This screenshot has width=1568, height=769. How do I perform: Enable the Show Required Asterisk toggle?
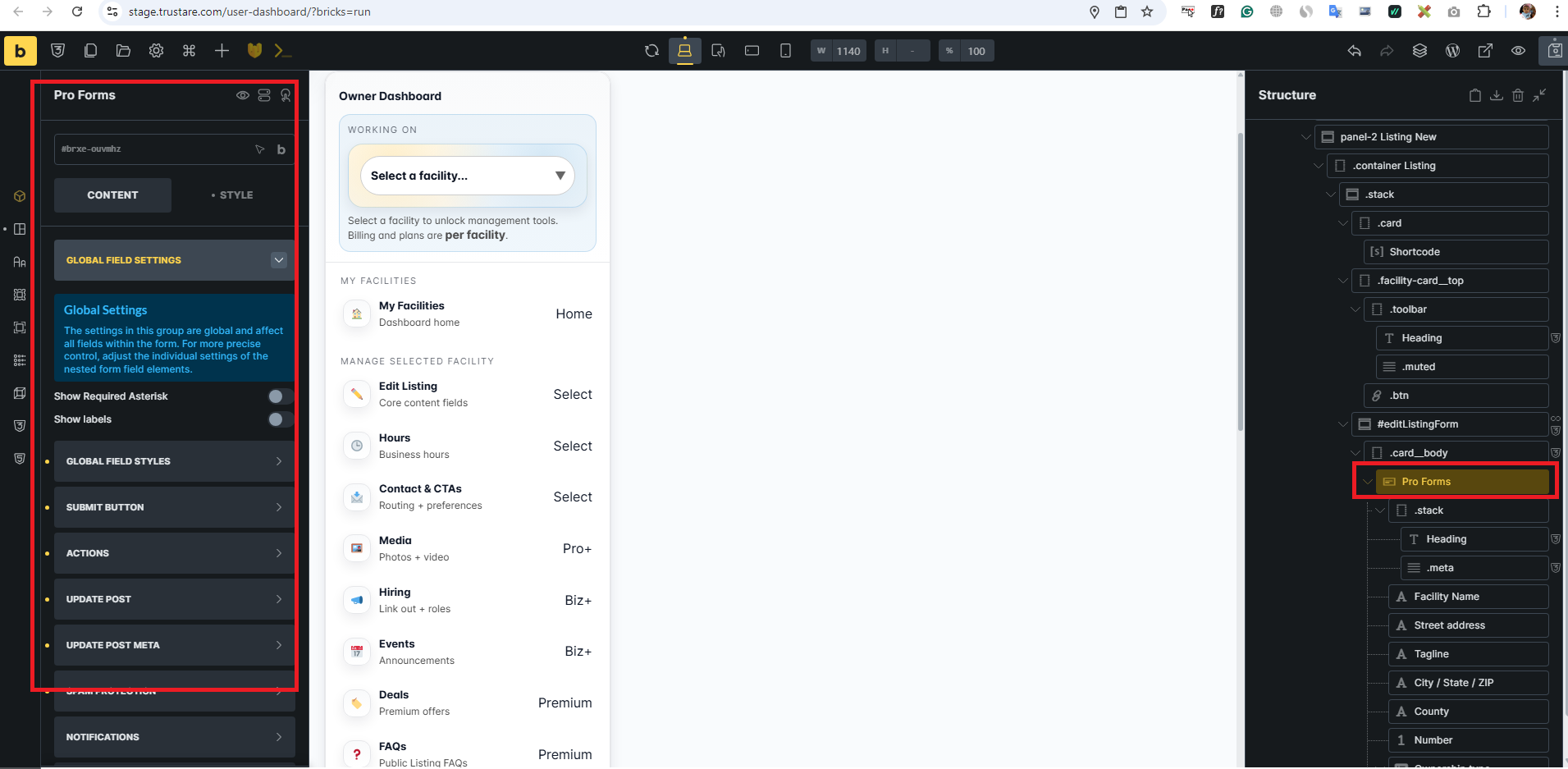[x=280, y=396]
